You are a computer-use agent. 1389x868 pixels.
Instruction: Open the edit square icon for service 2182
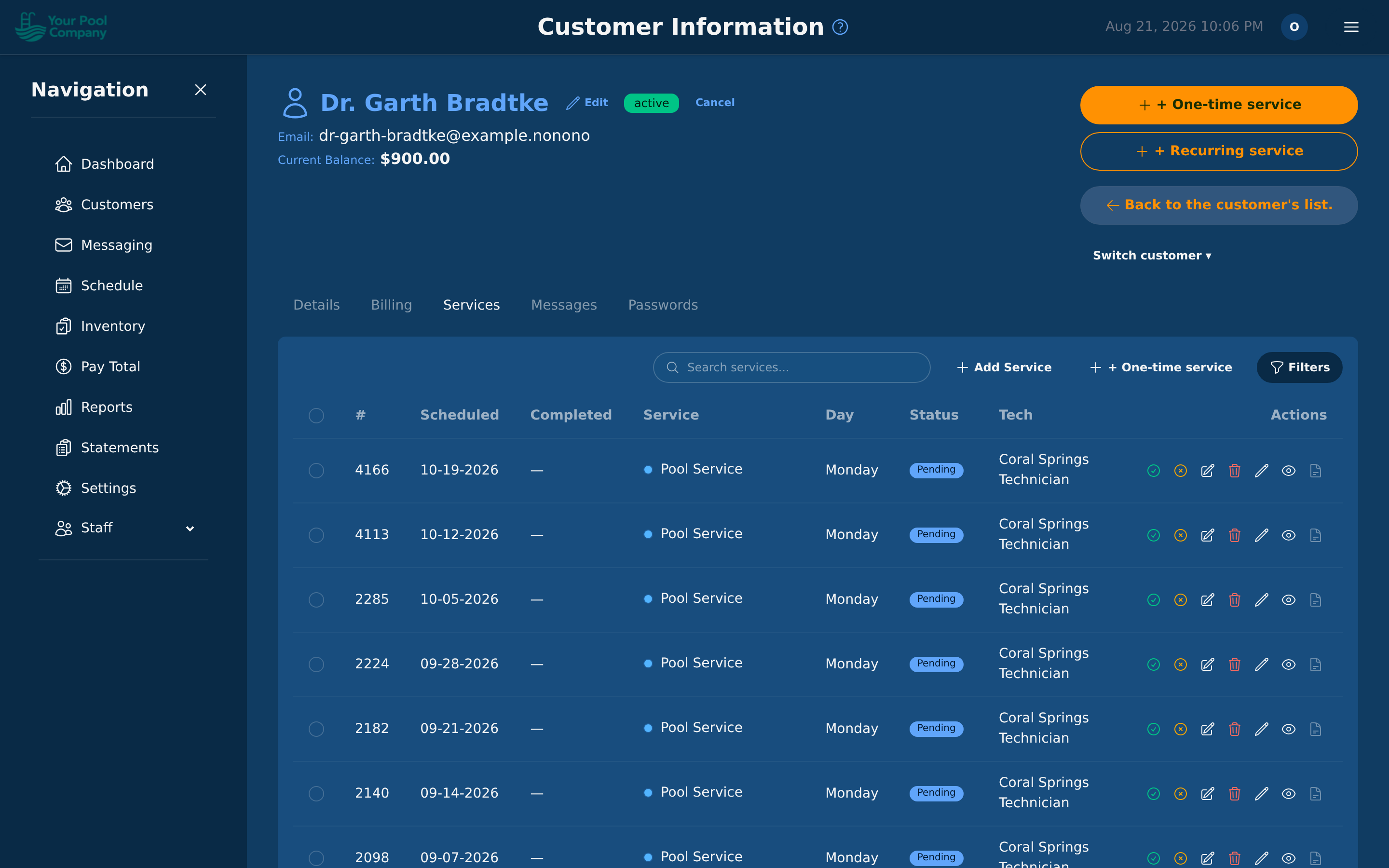(1207, 729)
